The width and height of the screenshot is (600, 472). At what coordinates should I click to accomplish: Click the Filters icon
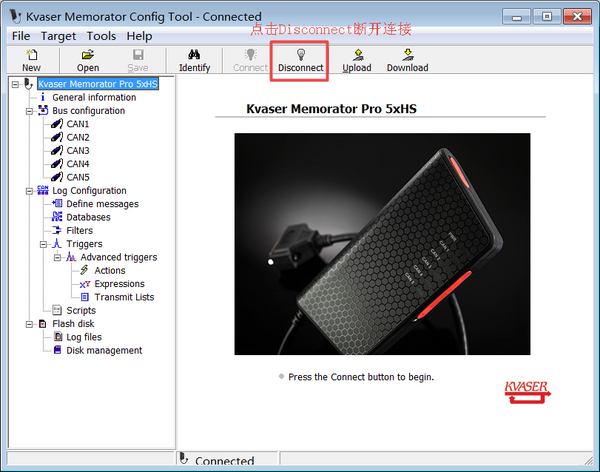(x=57, y=230)
